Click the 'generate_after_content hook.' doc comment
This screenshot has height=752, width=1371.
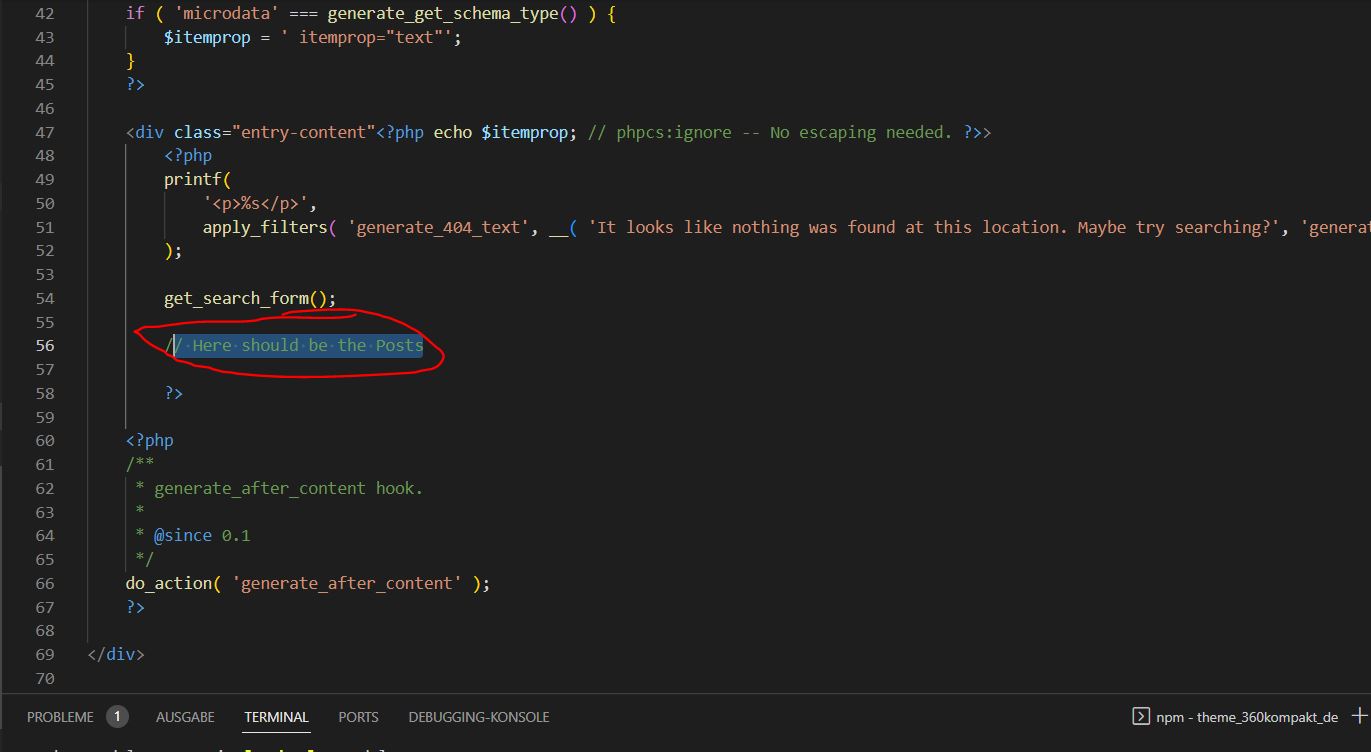click(288, 489)
